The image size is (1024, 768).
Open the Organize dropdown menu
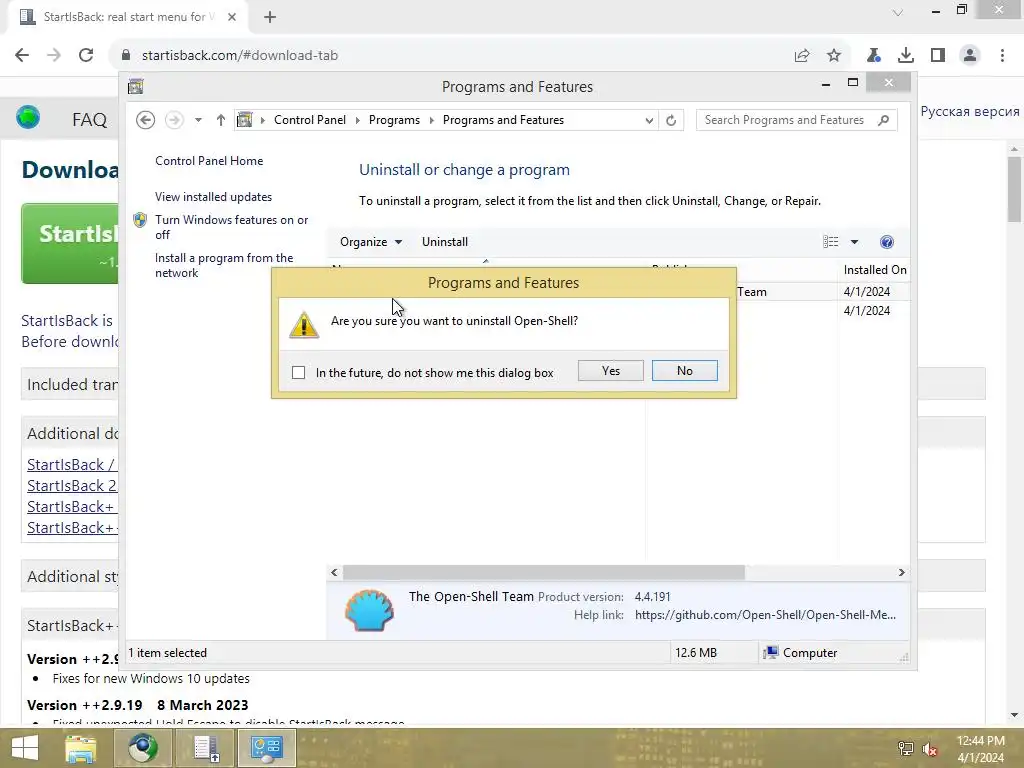click(370, 242)
